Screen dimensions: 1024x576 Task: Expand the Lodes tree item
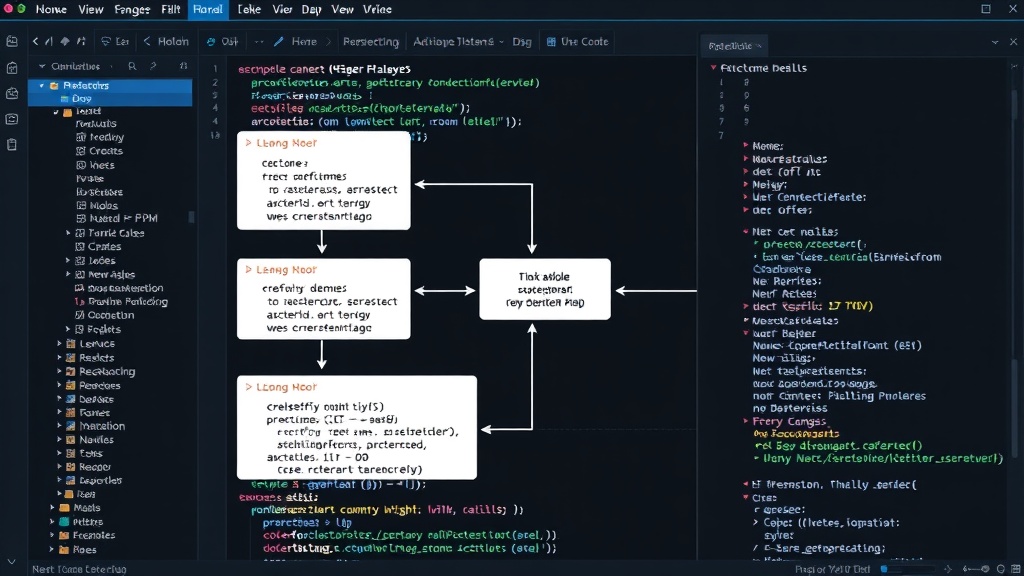68,260
